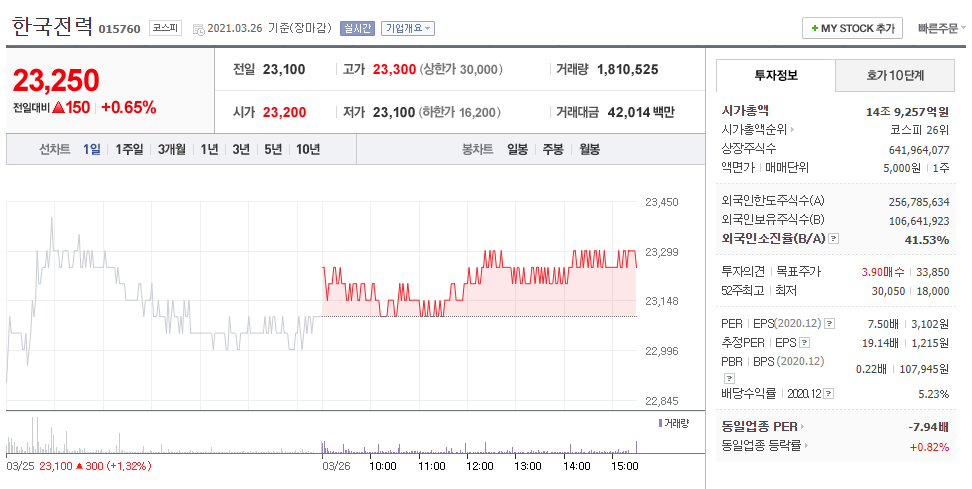Open 시가총액순위 arrow link
Image resolution: width=972 pixels, height=489 pixels.
pyautogui.click(x=792, y=130)
